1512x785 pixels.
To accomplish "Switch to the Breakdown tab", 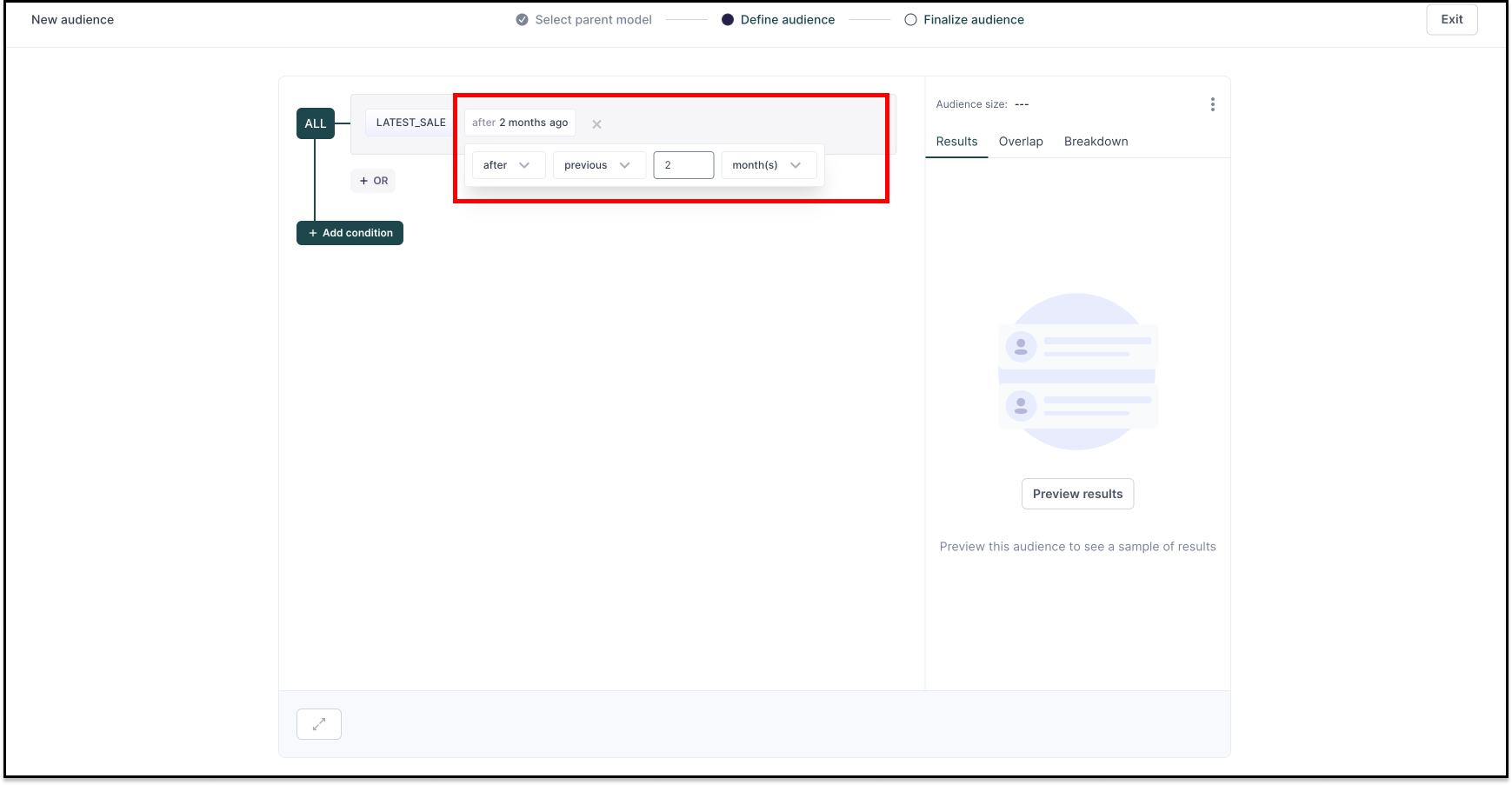I will click(x=1096, y=142).
